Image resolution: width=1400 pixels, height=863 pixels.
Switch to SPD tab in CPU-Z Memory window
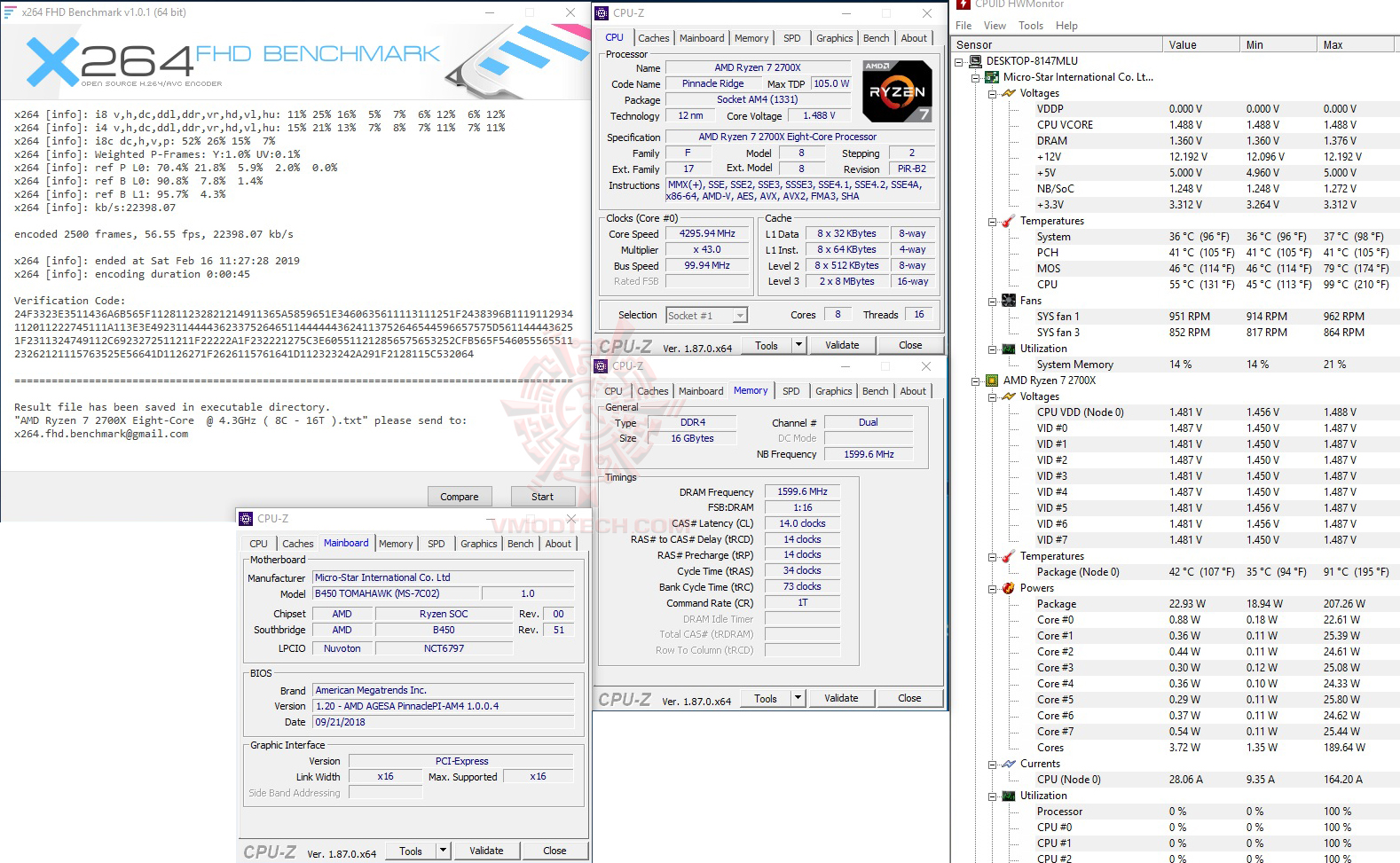point(791,391)
